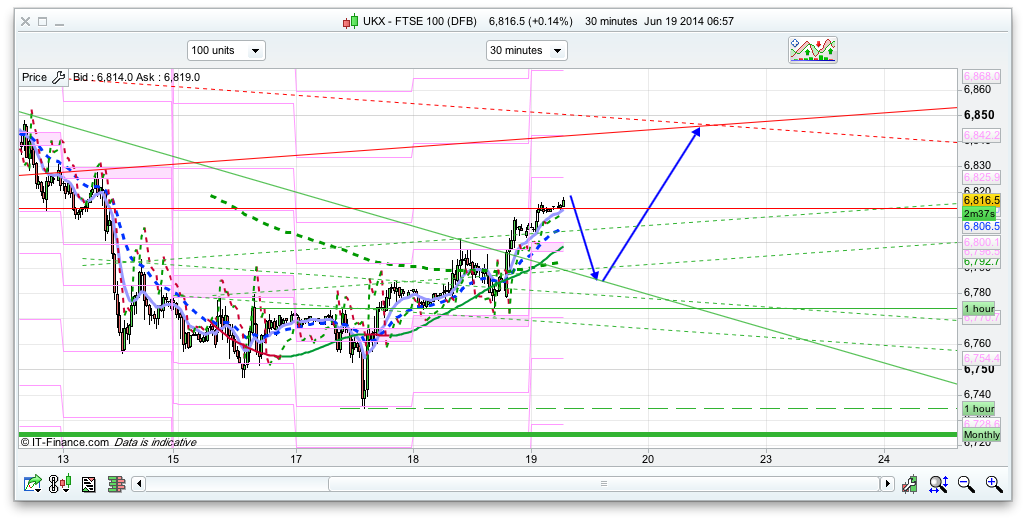The width and height of the screenshot is (1026, 521).
Task: Open the 100 units dropdown
Action: coord(226,50)
